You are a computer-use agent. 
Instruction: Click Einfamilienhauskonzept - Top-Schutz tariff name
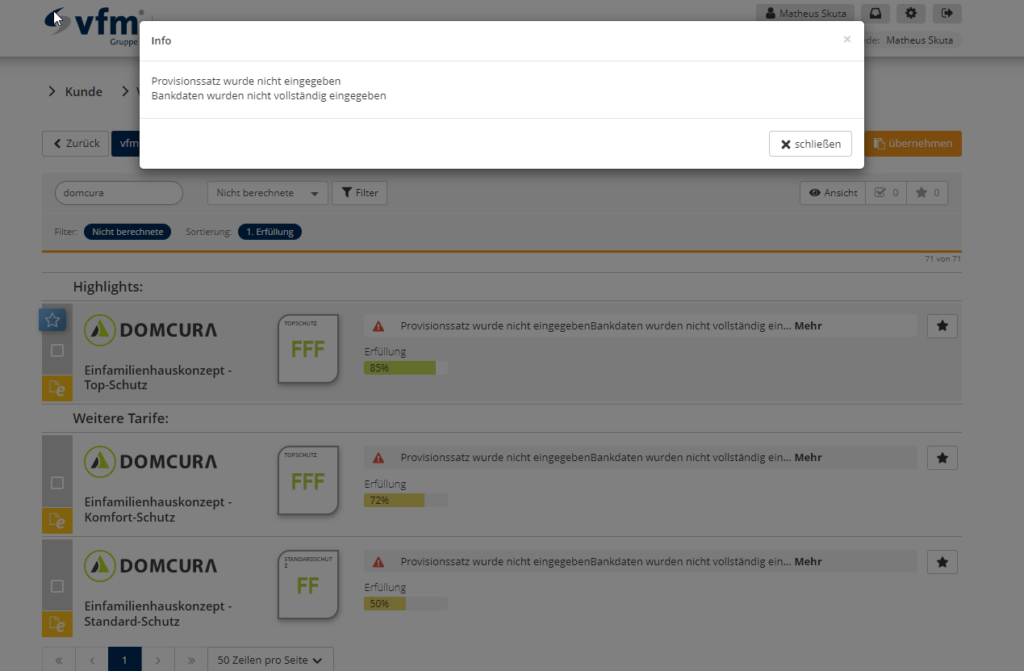click(157, 378)
